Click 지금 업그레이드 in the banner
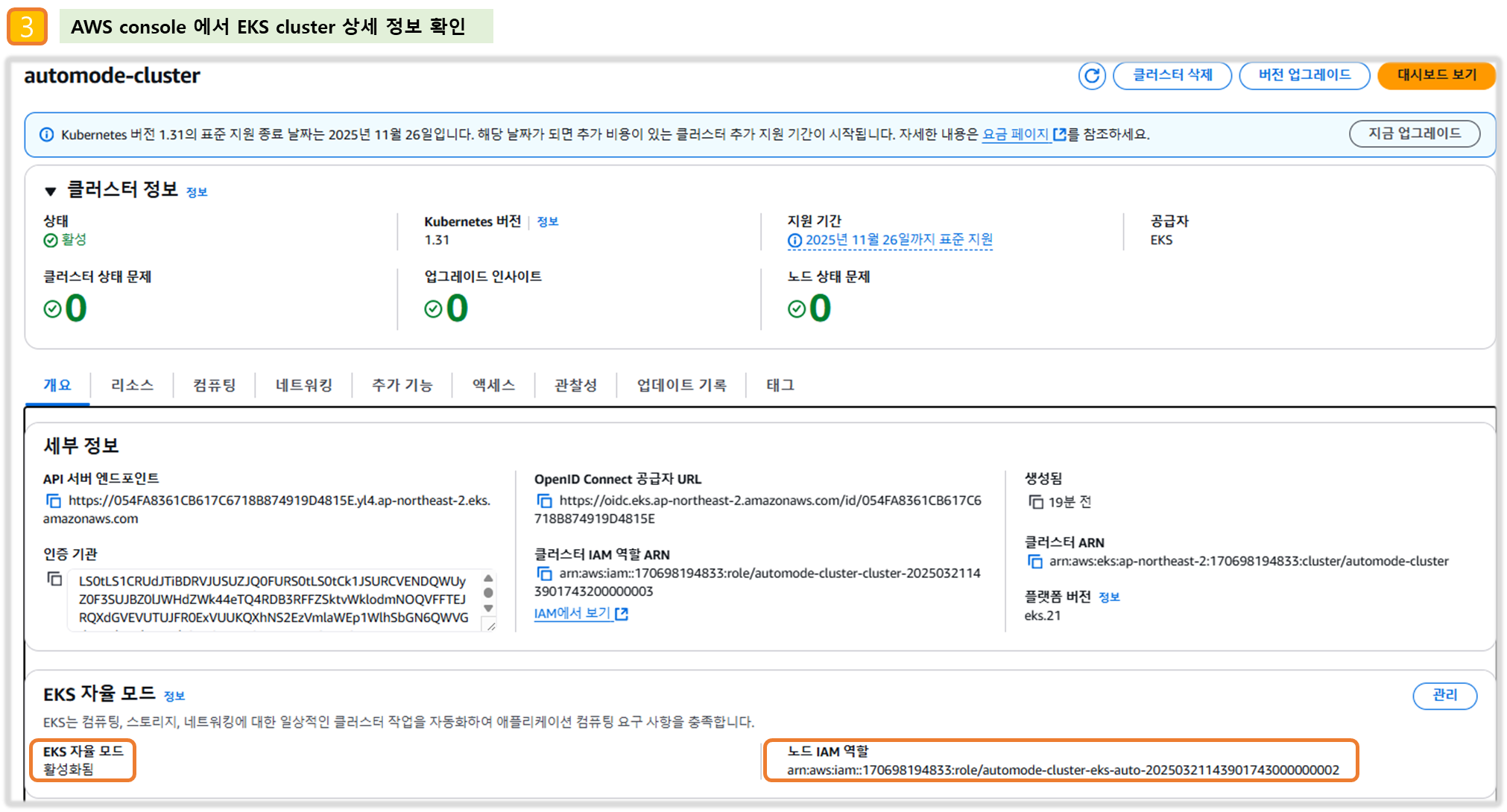Image resolution: width=1507 pixels, height=812 pixels. (1415, 134)
